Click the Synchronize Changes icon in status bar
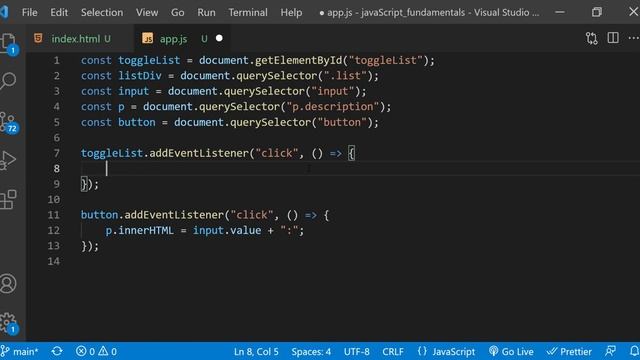640x360 pixels. tap(57, 351)
